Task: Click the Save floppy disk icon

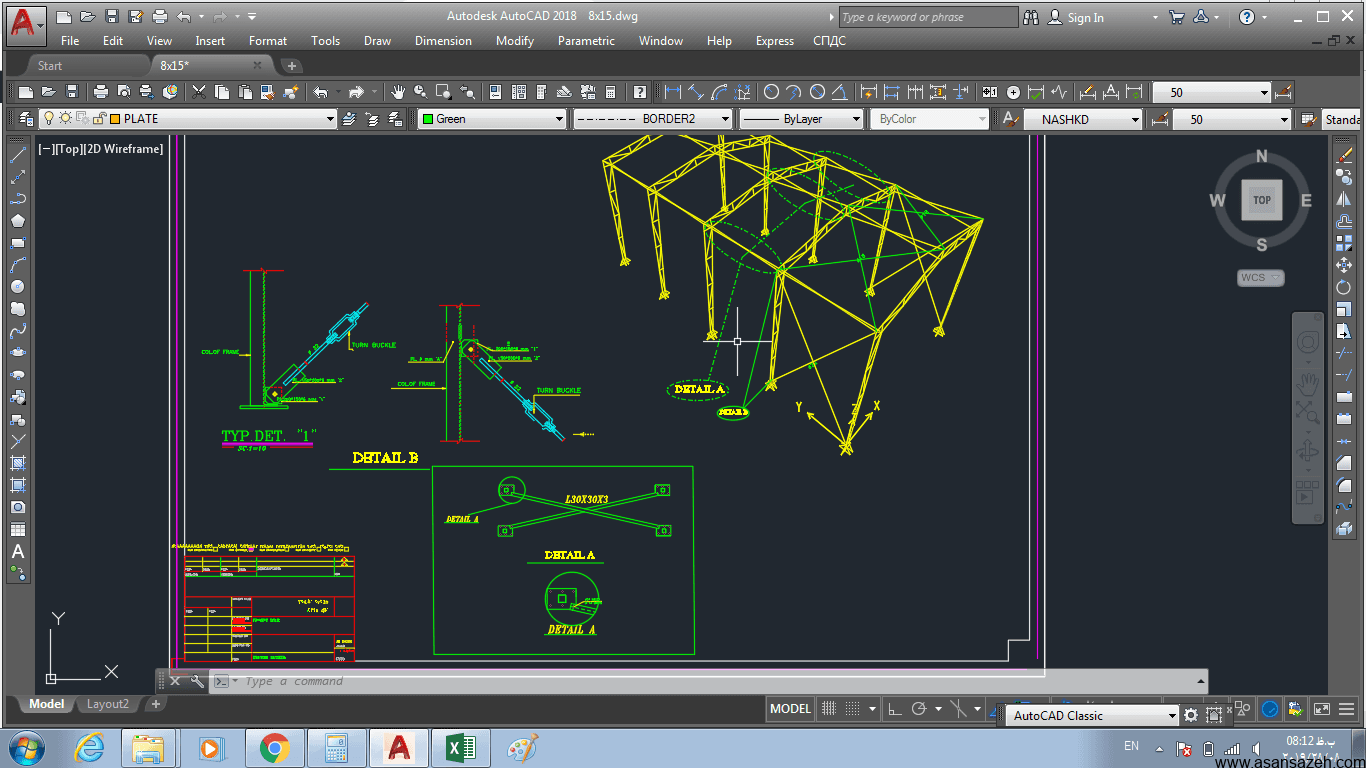Action: click(x=71, y=92)
